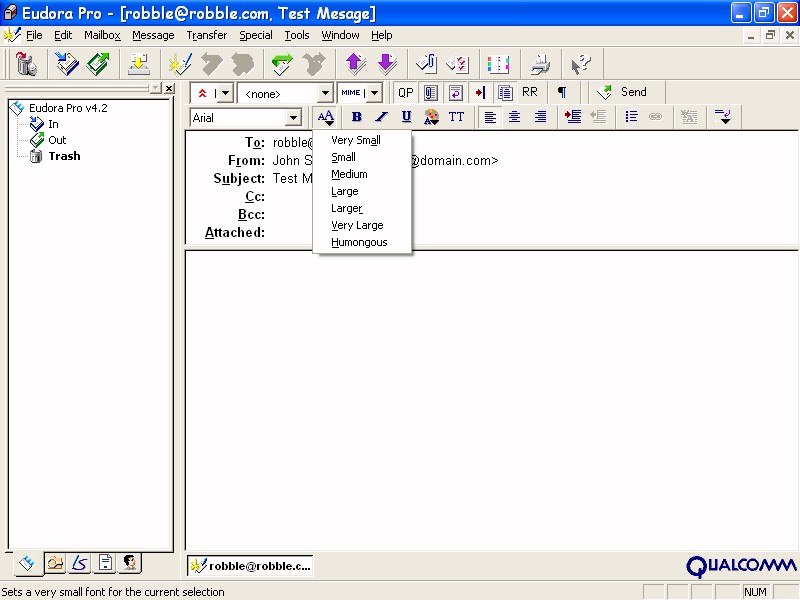This screenshot has width=800, height=600.
Task: Open the Out mailbox toolbar icon
Action: click(x=98, y=64)
